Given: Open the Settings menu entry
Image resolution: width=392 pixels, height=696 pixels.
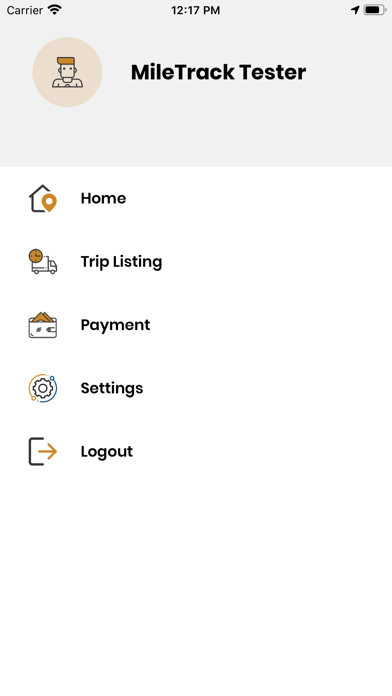Looking at the screenshot, I should coord(196,388).
